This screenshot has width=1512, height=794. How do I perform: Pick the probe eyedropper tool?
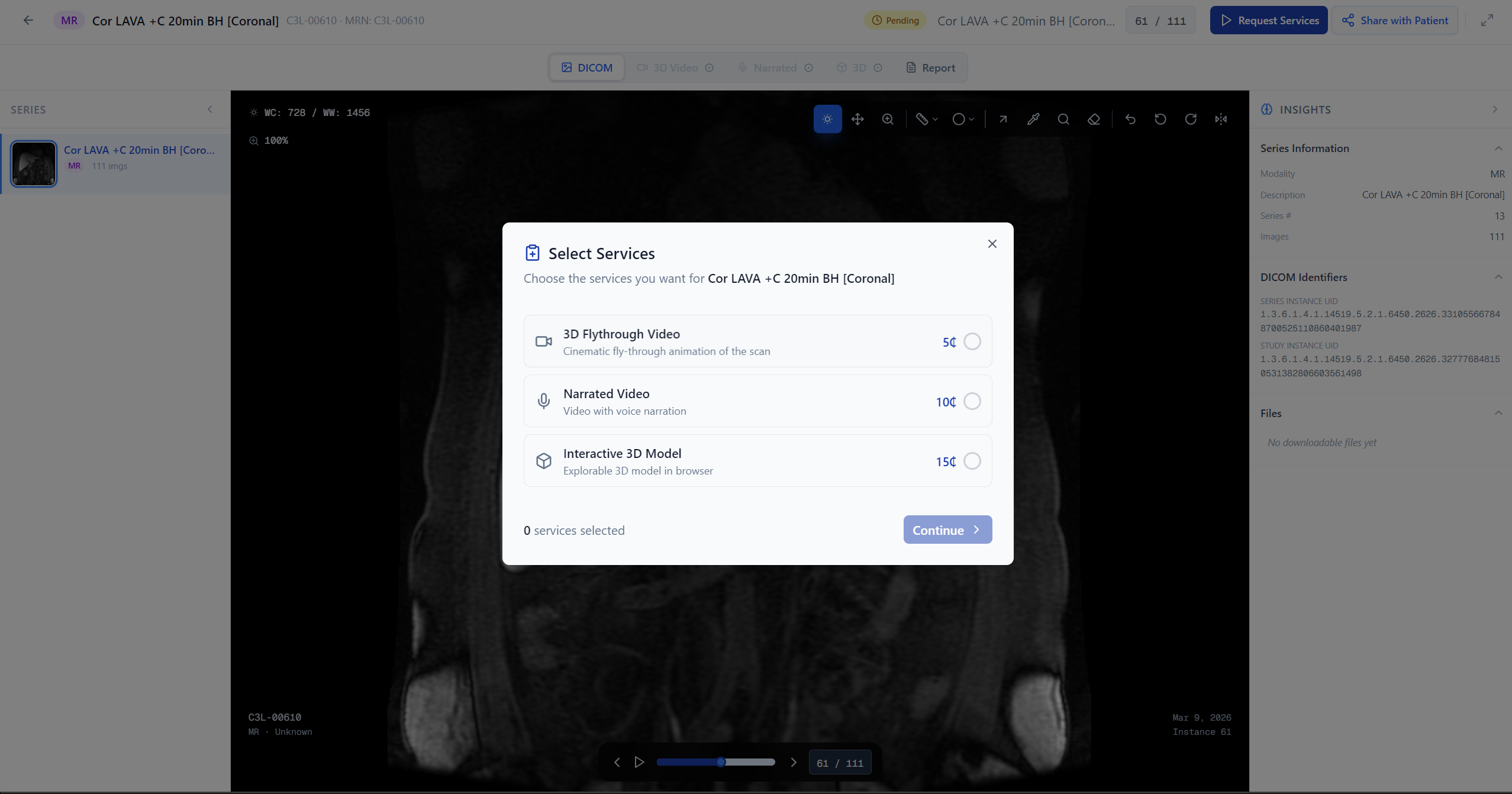(1033, 119)
